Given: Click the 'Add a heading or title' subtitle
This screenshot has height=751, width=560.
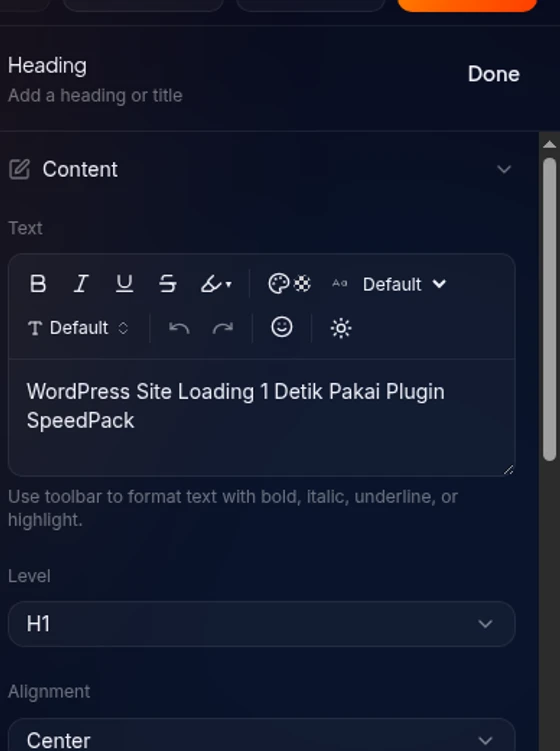Looking at the screenshot, I should pyautogui.click(x=95, y=96).
